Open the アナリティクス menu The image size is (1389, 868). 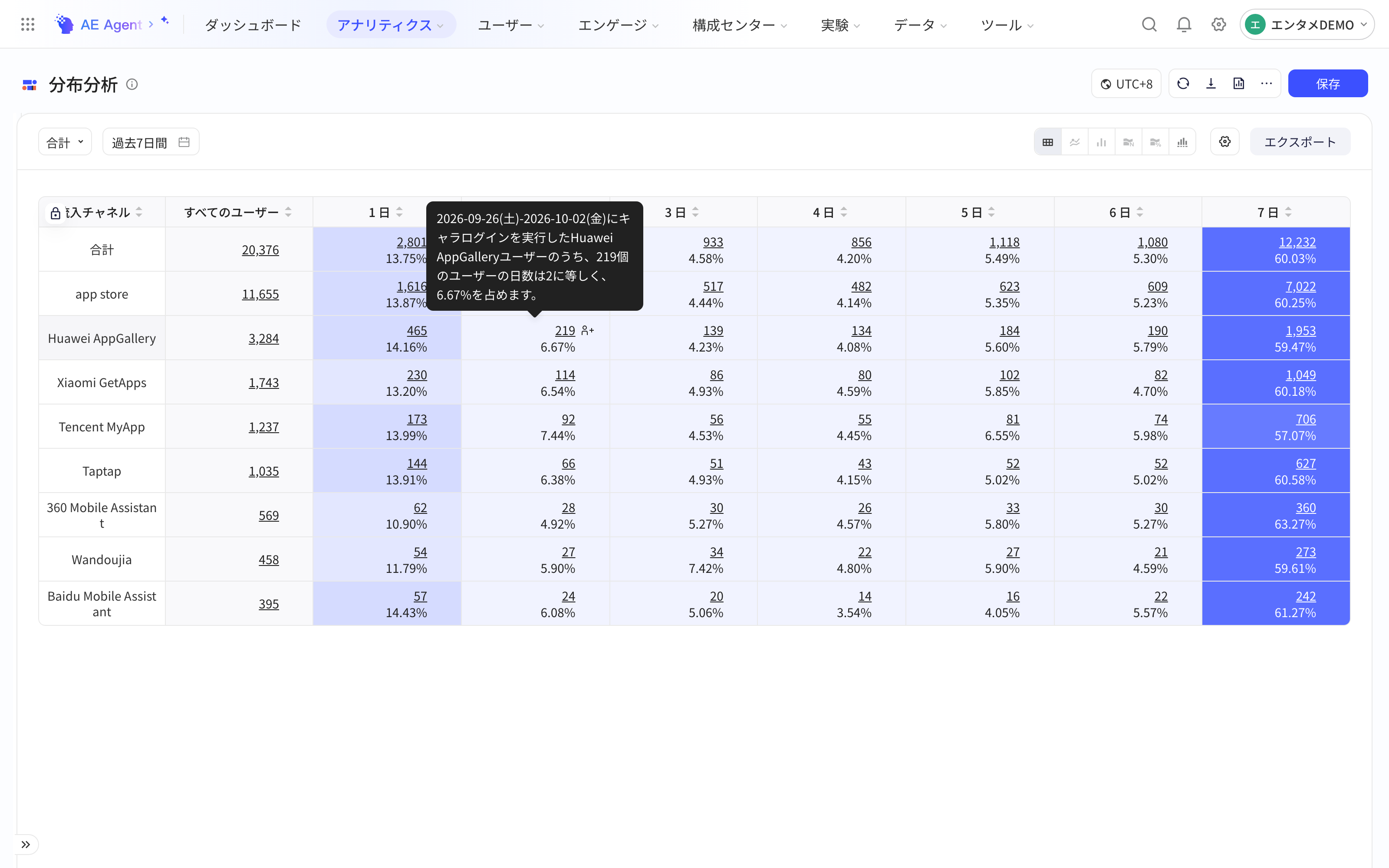(x=391, y=25)
